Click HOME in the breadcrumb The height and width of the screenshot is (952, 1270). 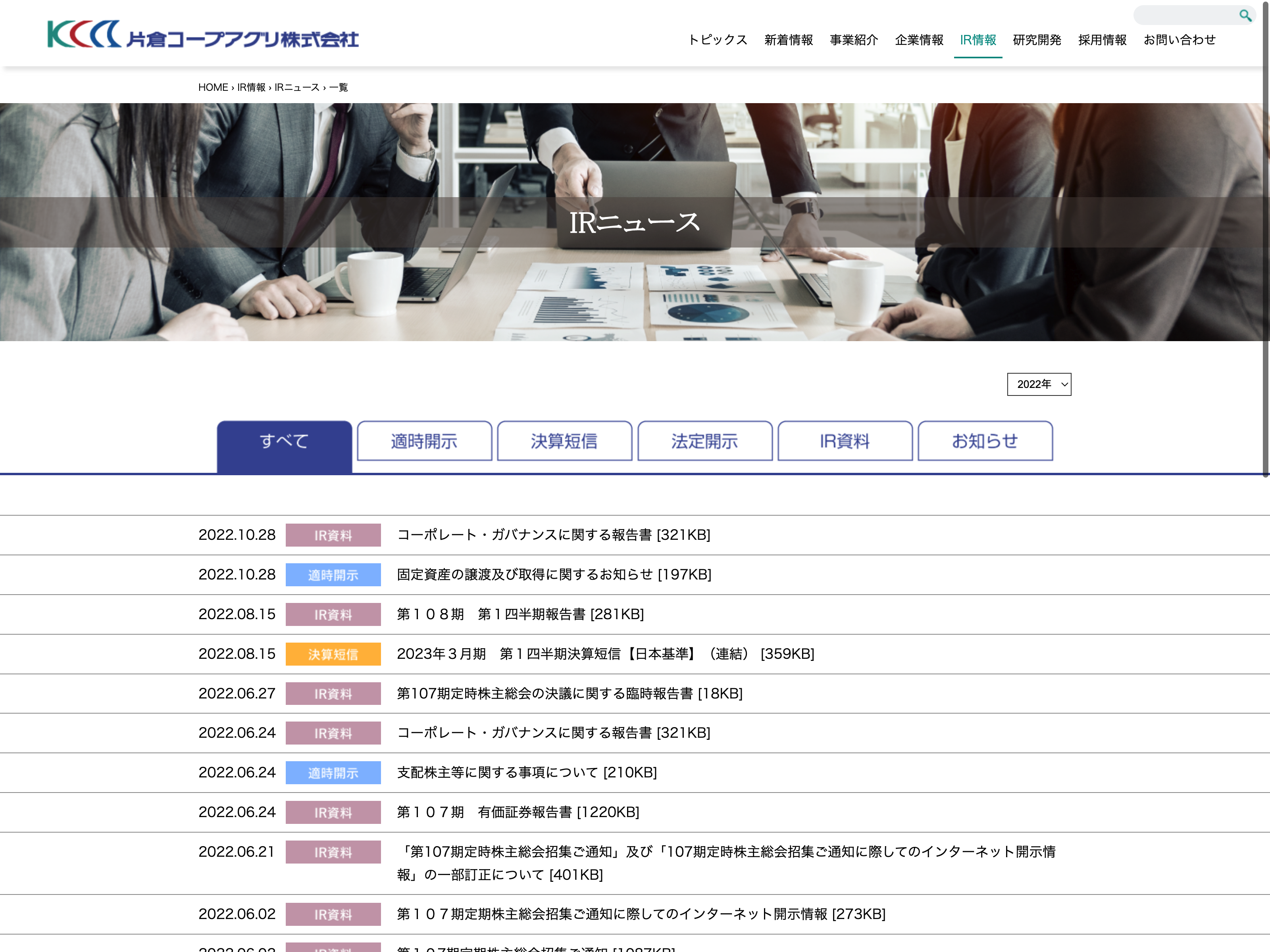coord(213,87)
